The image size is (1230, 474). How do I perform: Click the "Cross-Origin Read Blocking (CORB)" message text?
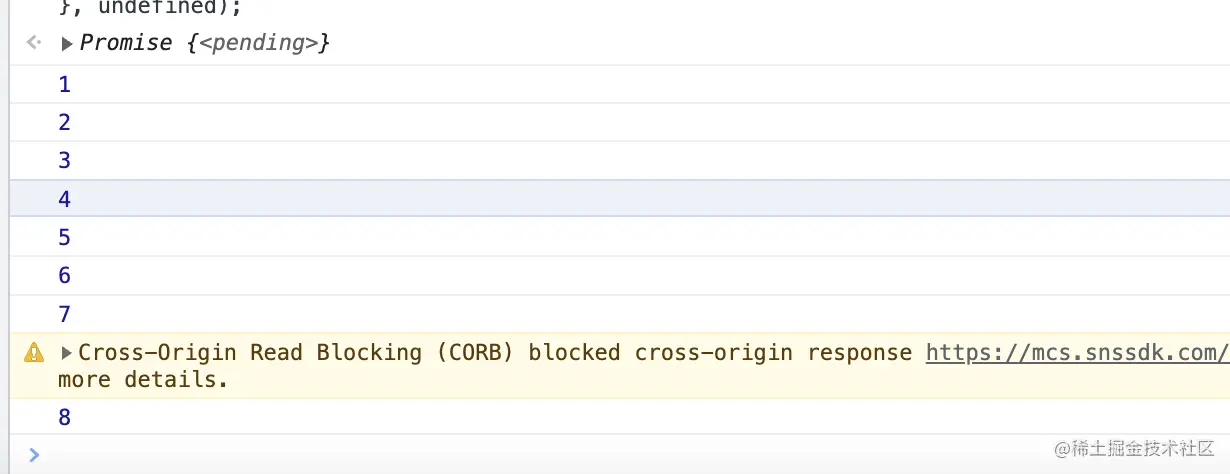(298, 352)
